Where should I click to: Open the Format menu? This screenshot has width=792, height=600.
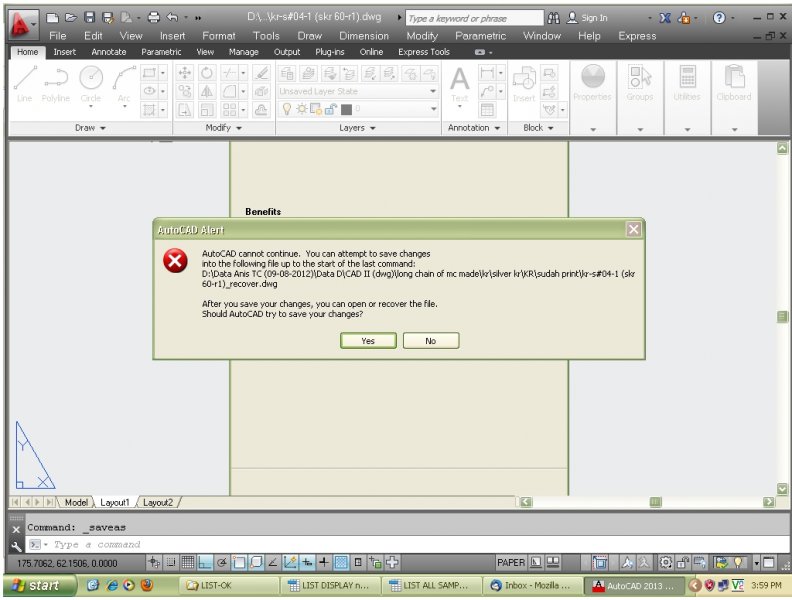point(219,36)
